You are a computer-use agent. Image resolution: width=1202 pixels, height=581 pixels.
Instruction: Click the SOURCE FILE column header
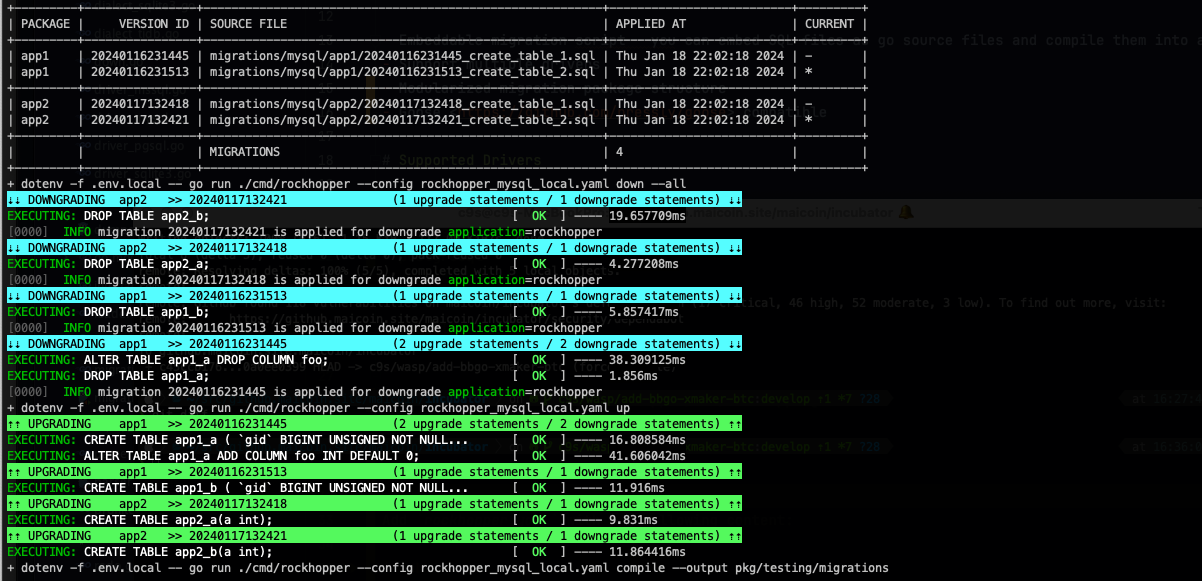pyautogui.click(x=248, y=23)
